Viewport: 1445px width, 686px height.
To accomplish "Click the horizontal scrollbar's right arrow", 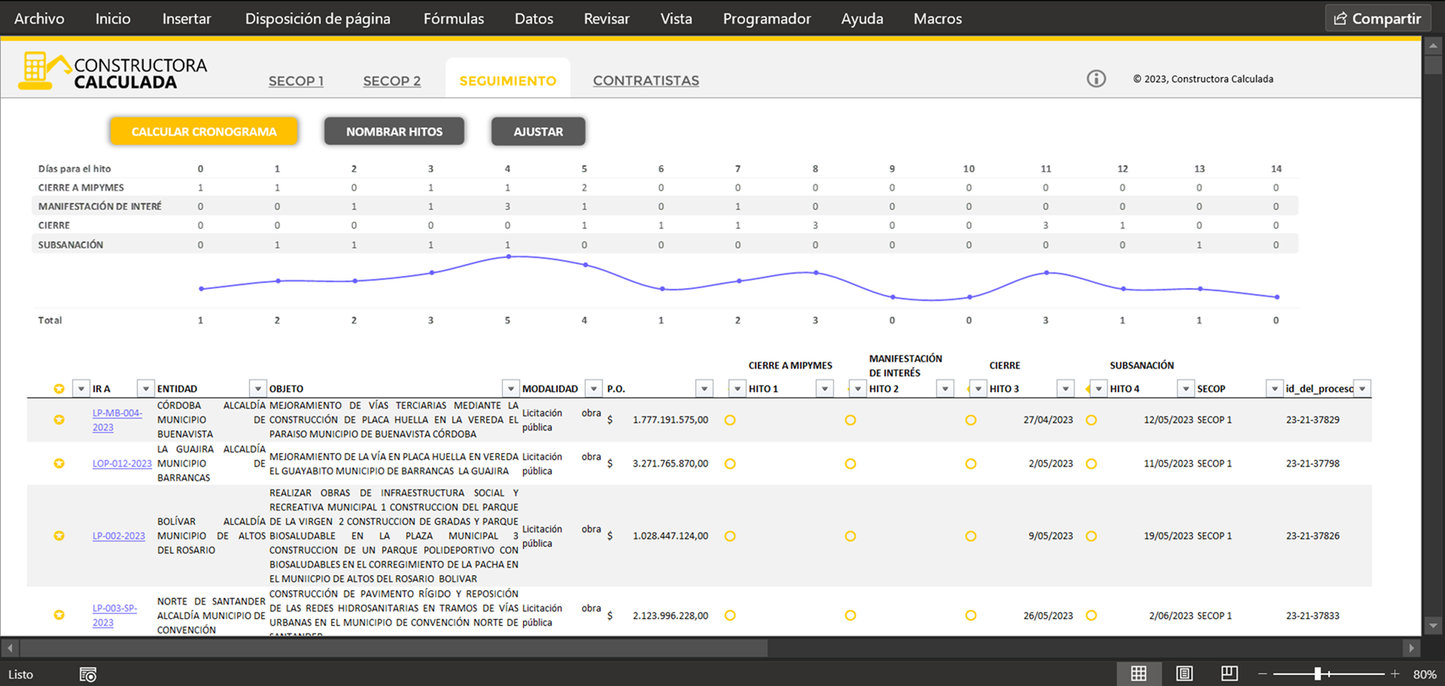I will tap(1411, 648).
